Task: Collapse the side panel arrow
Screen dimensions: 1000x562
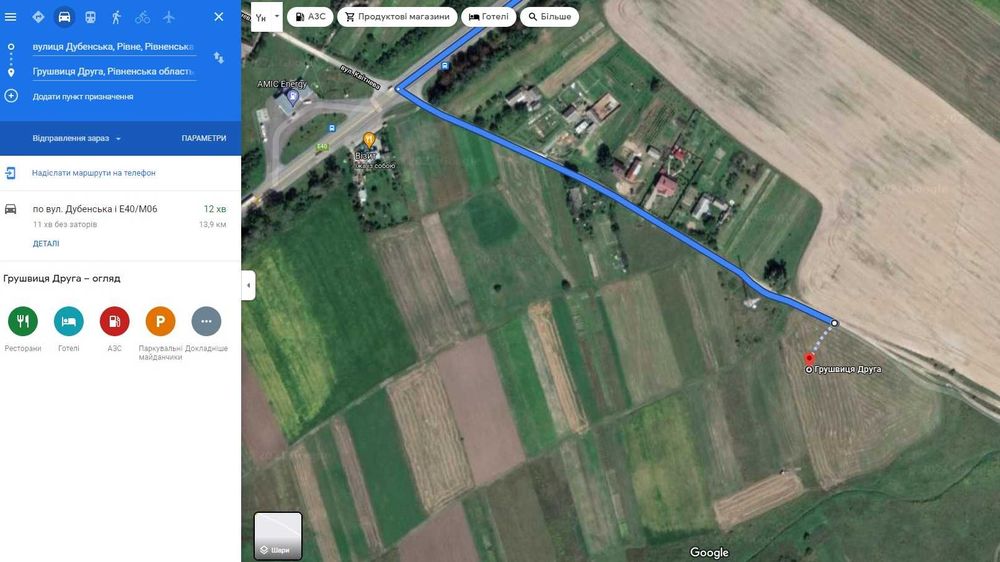Action: click(249, 285)
